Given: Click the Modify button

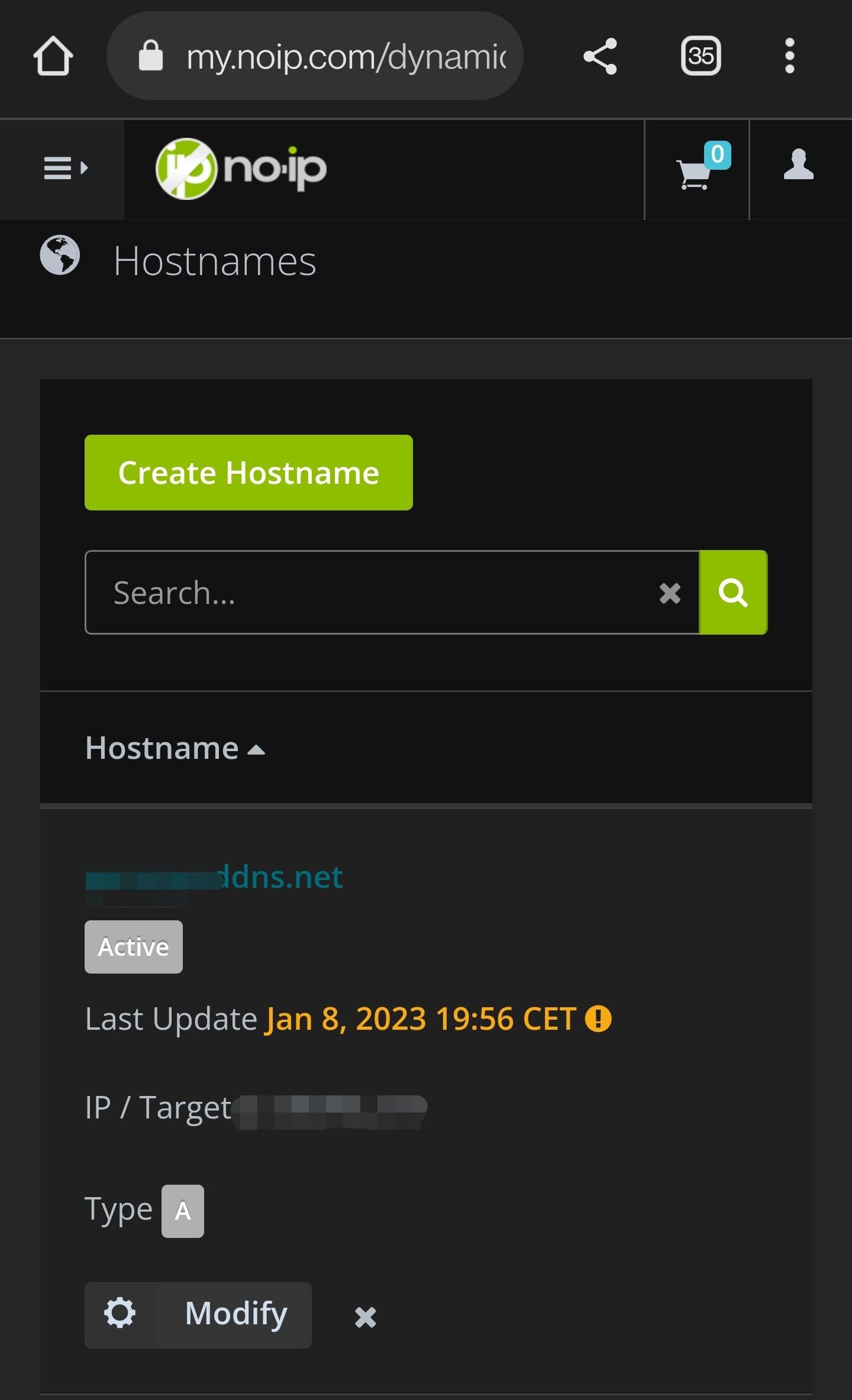Looking at the screenshot, I should [x=198, y=1315].
